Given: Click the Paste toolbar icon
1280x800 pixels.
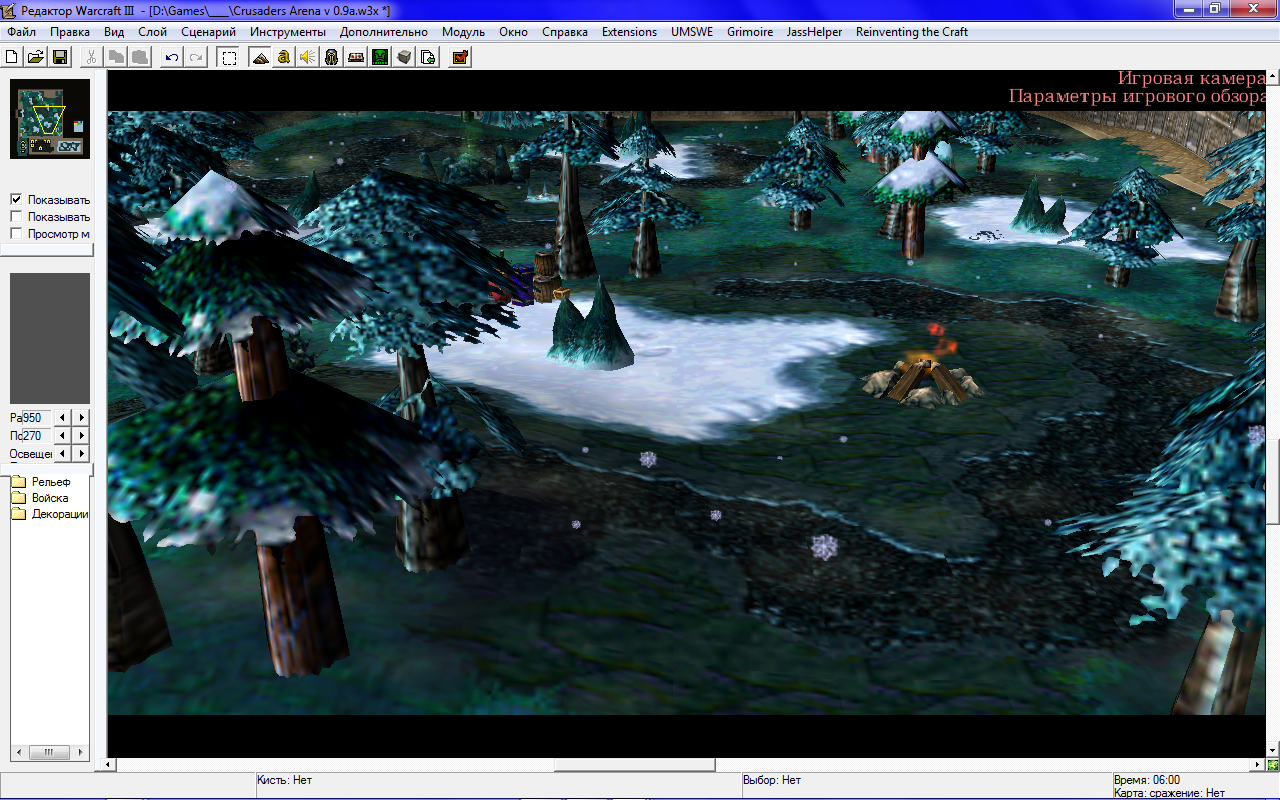Looking at the screenshot, I should pos(140,57).
